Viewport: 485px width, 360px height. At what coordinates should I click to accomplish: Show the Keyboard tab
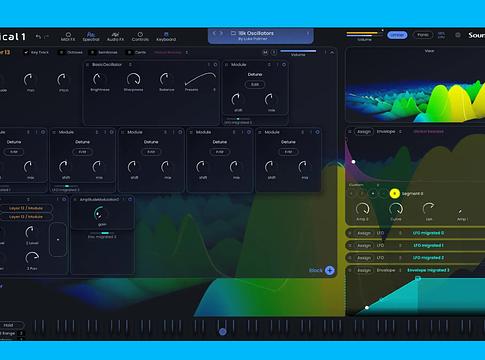pyautogui.click(x=166, y=37)
